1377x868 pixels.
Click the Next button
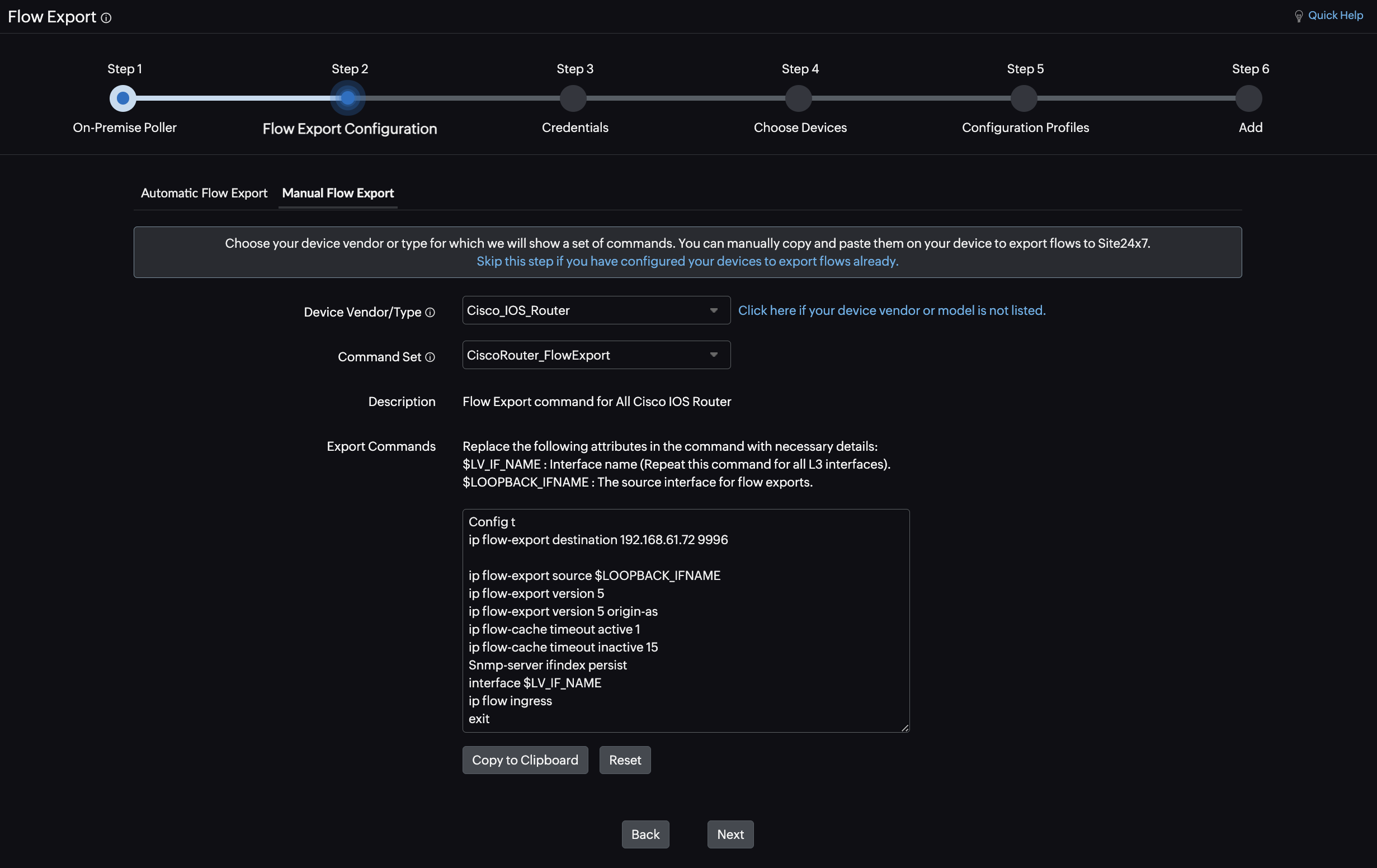tap(730, 833)
